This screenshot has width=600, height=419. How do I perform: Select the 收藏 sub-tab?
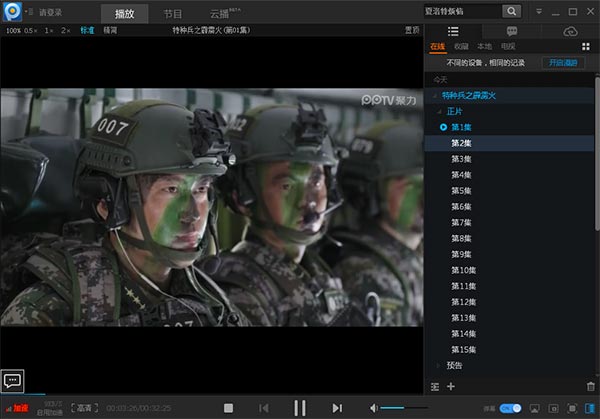pos(461,47)
